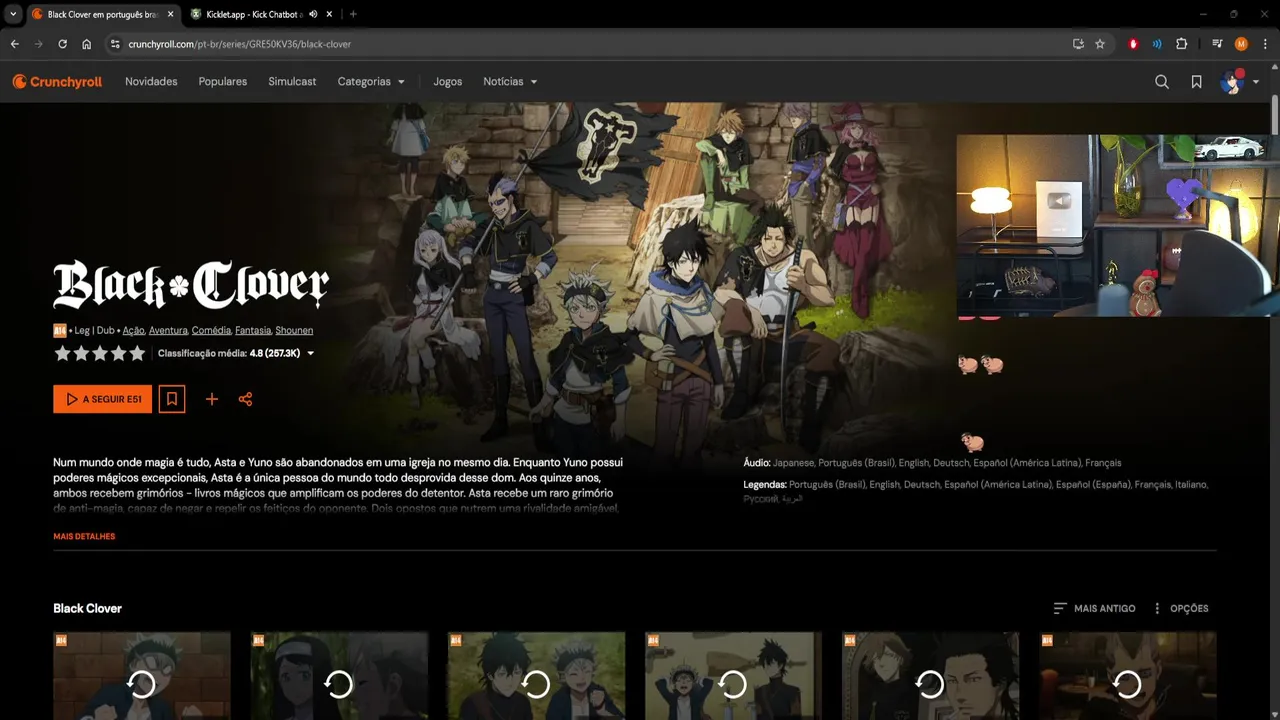Click the plus icon to add to Crunchylist

212,399
